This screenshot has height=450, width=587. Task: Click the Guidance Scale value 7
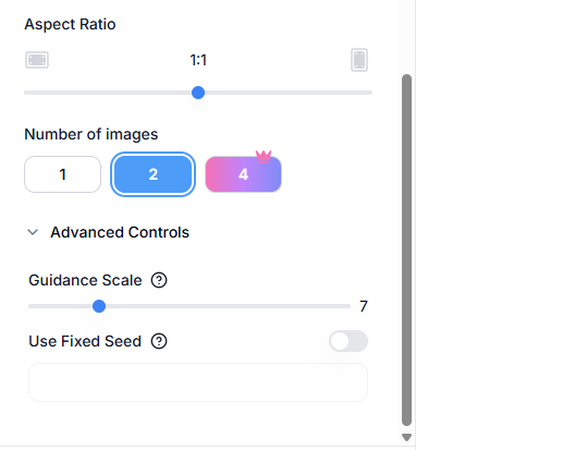pyautogui.click(x=364, y=306)
